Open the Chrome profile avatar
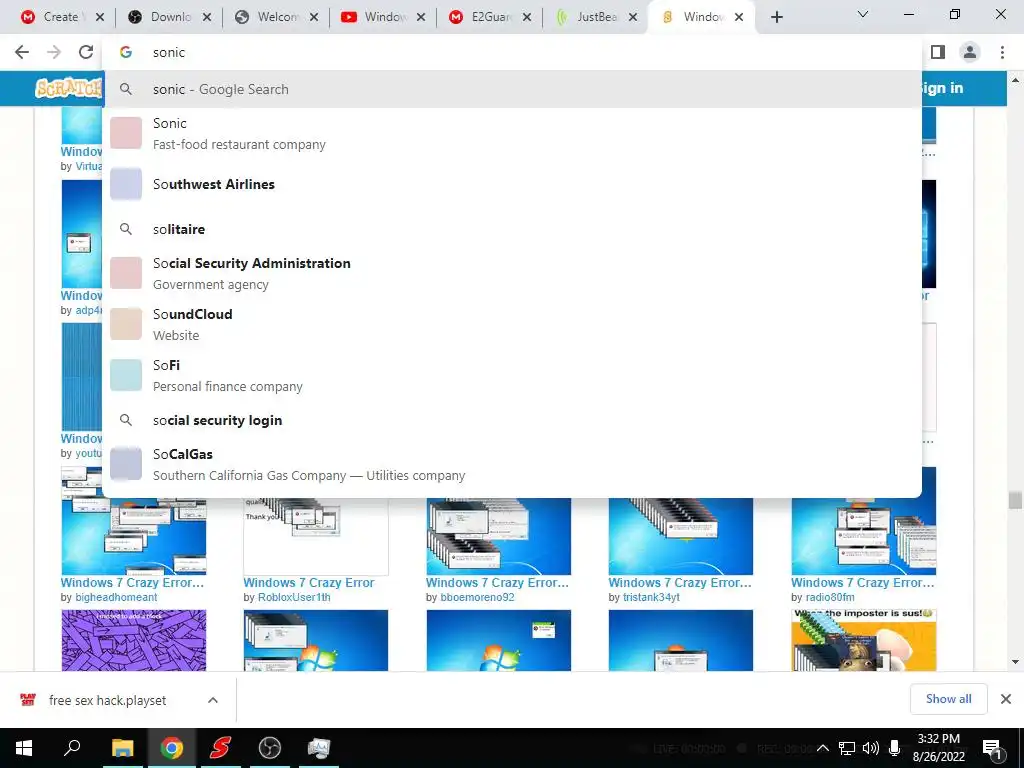This screenshot has height=768, width=1024. (x=970, y=52)
